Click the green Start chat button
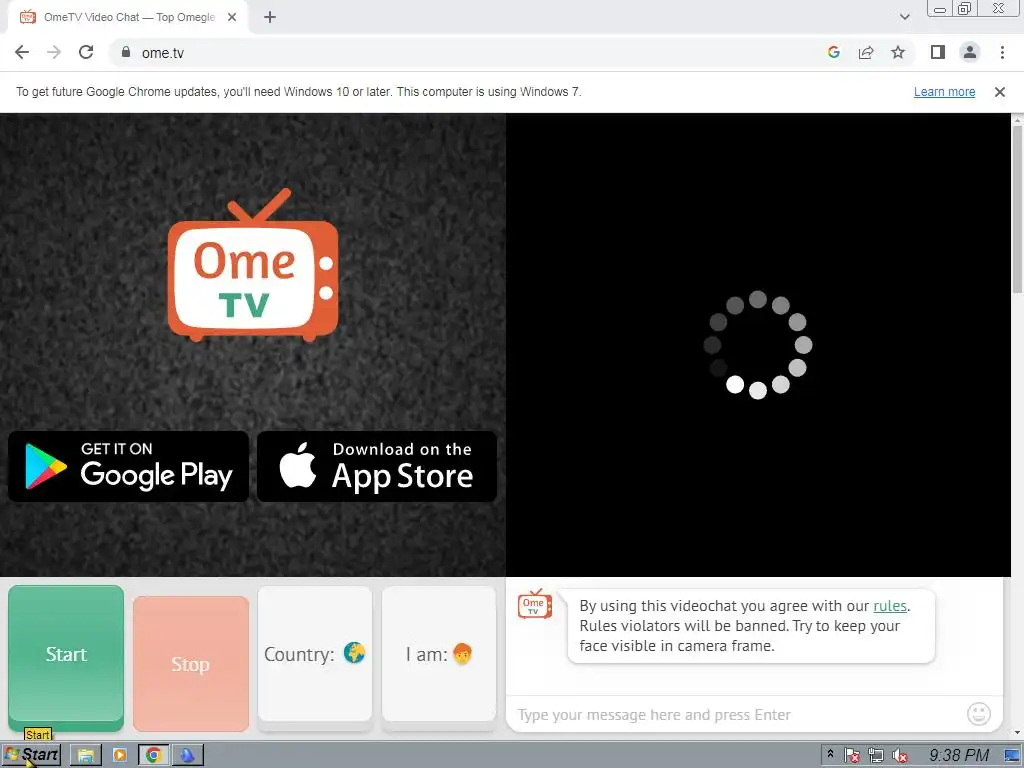Image resolution: width=1024 pixels, height=768 pixels. (66, 658)
